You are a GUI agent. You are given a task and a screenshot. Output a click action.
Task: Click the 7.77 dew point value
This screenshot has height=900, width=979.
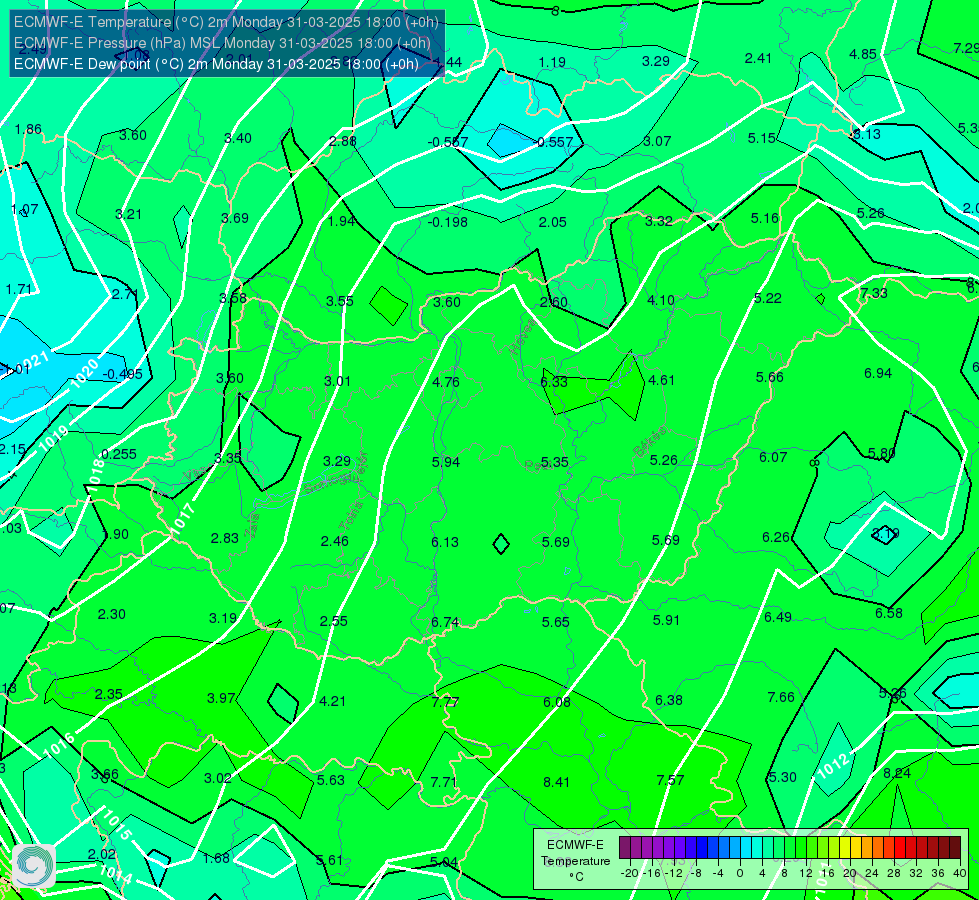coord(445,702)
